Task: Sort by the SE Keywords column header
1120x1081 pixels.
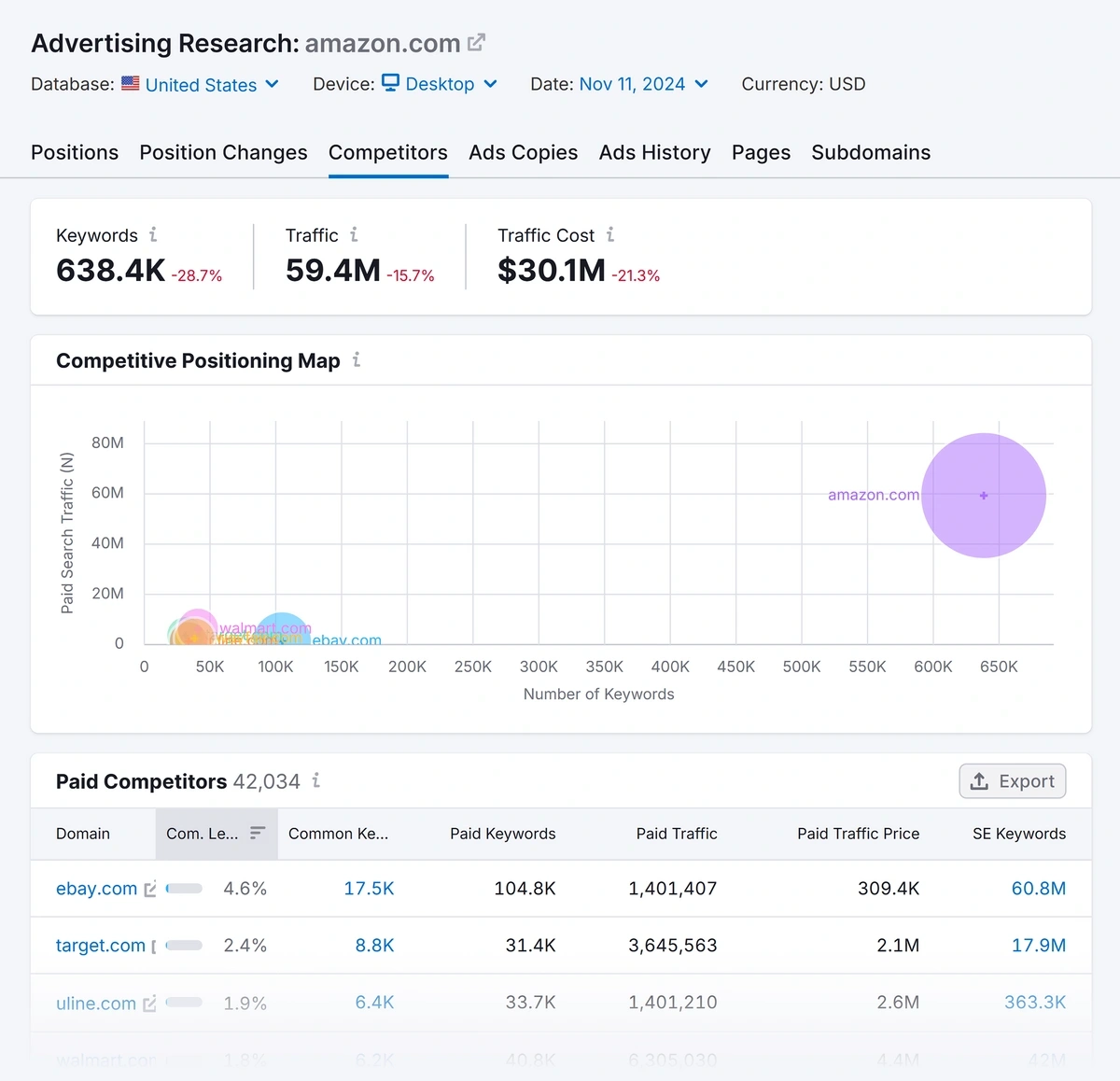Action: 1019,834
